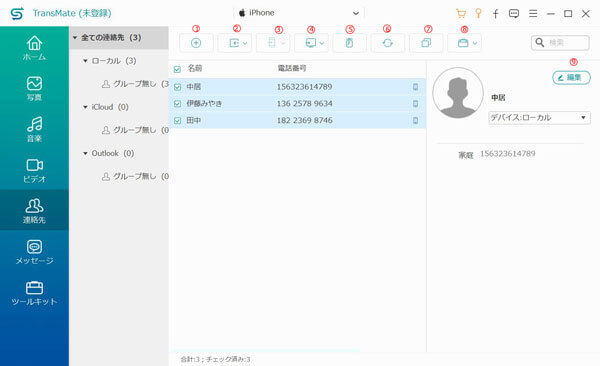Screen dimensions: 600x366
Task: Select グループ無し under iCloud
Action: (135, 130)
